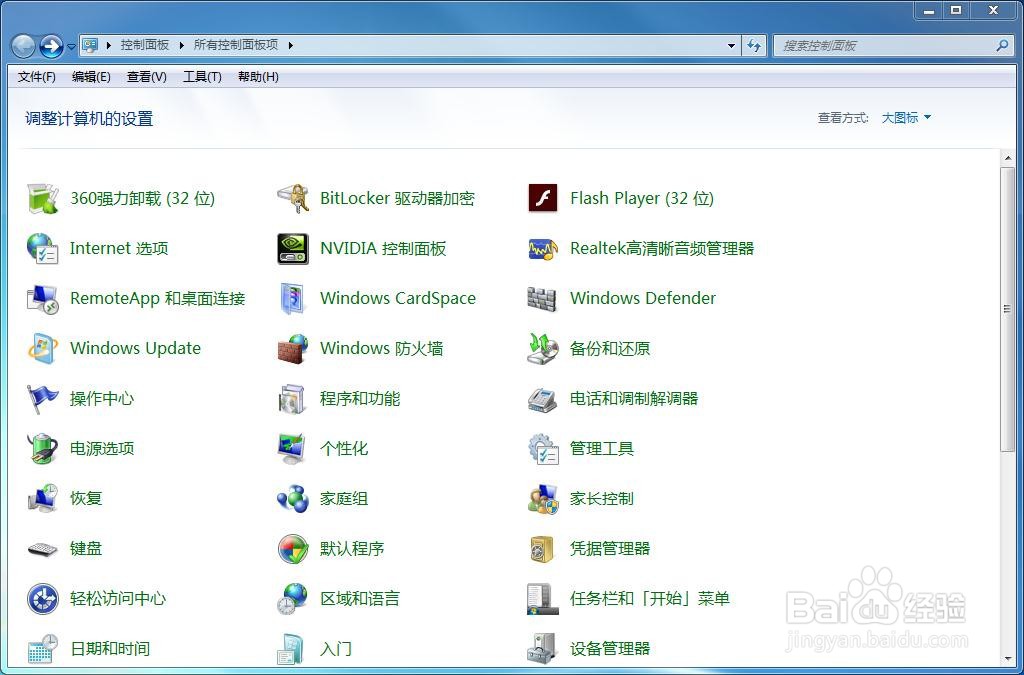Viewport: 1024px width, 675px height.
Task: Click the 凭据管理器 safe icon
Action: coord(543,549)
